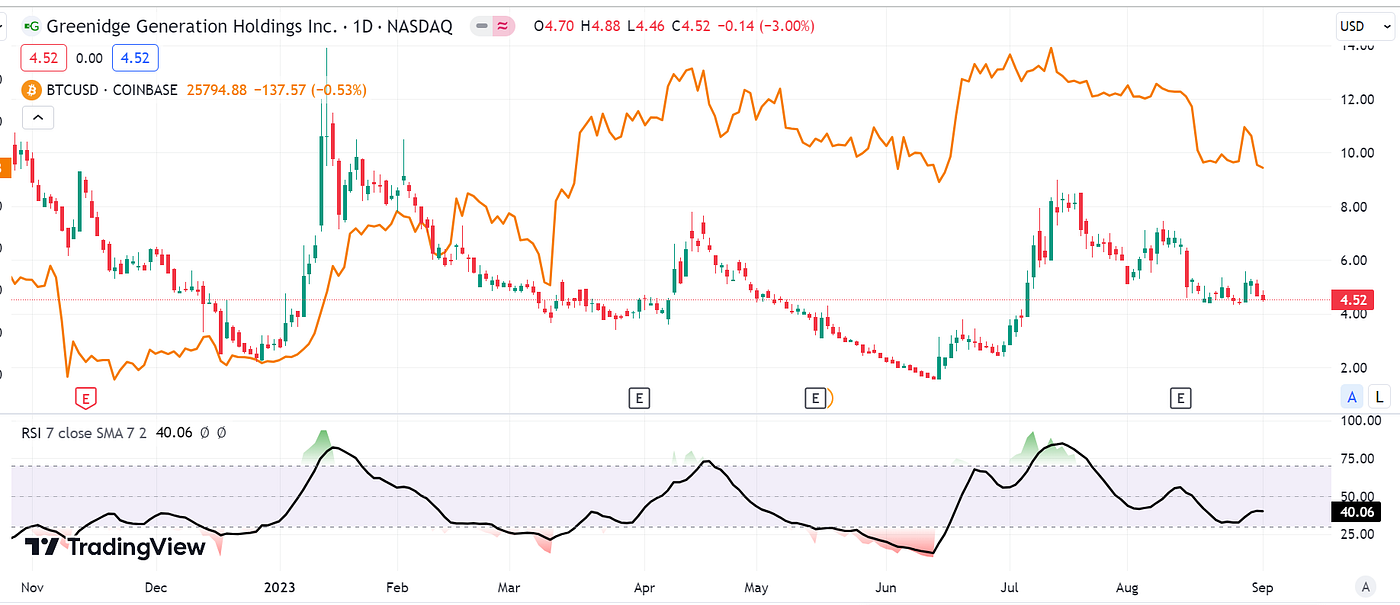Click the 75.00 RSI-scale label
Screen dimensions: 1400x605
tap(1359, 459)
